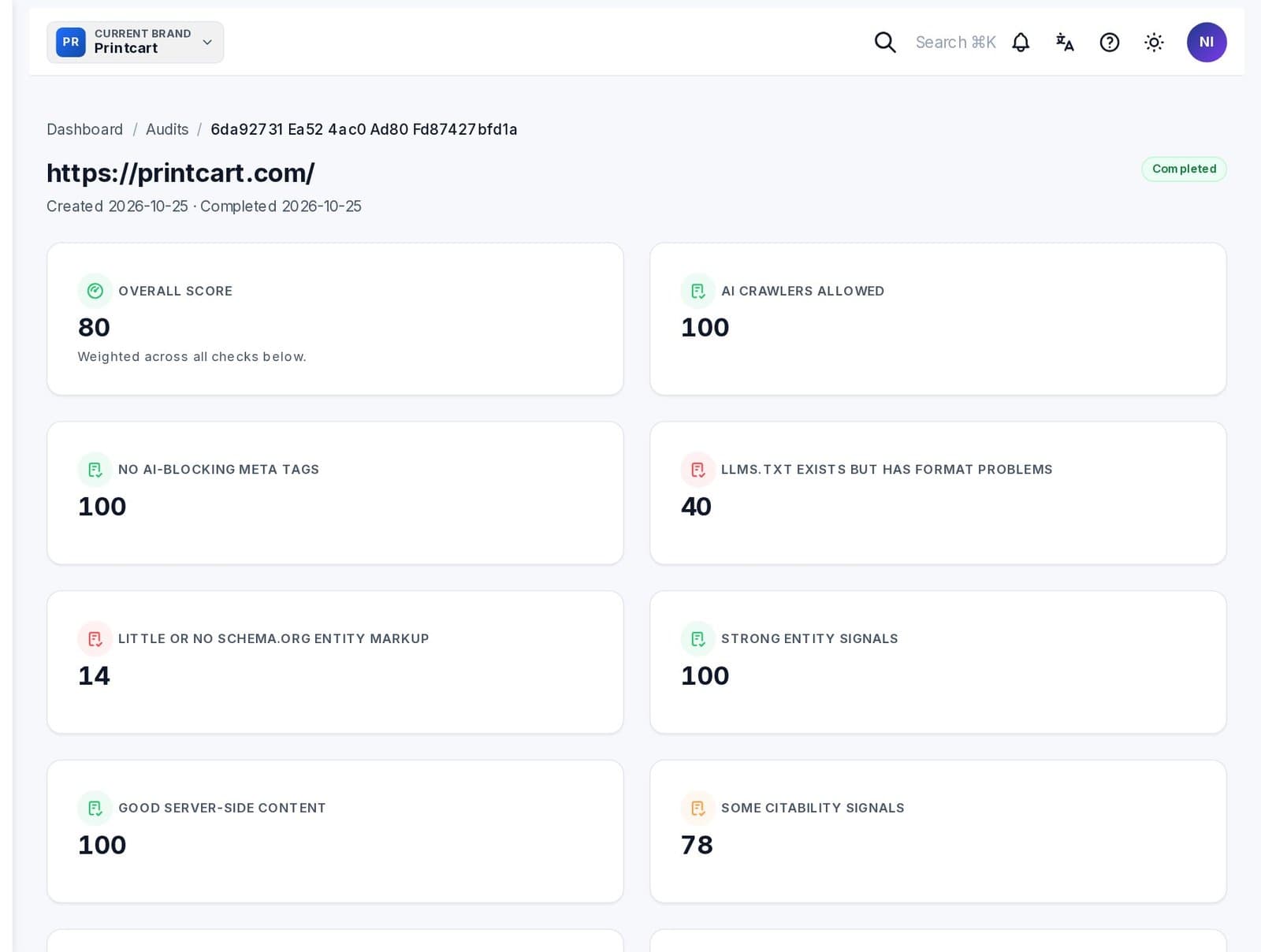Click the red LLMS.TXT format problems icon
1261x952 pixels.
click(698, 470)
